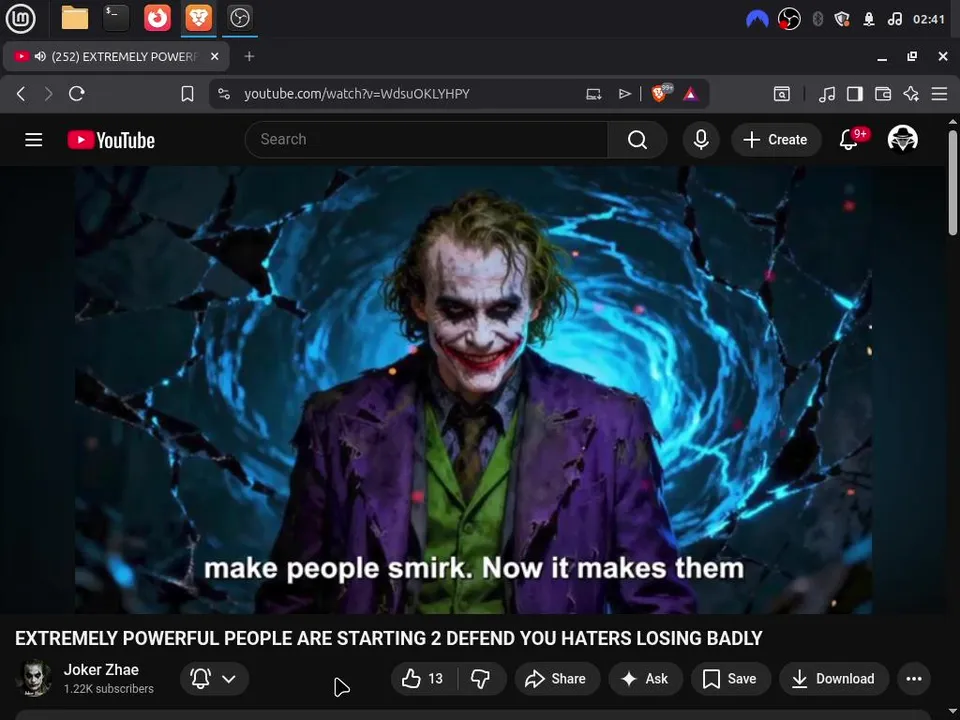Open the page search/find sidebar icon
Image resolution: width=960 pixels, height=720 pixels.
(x=782, y=94)
